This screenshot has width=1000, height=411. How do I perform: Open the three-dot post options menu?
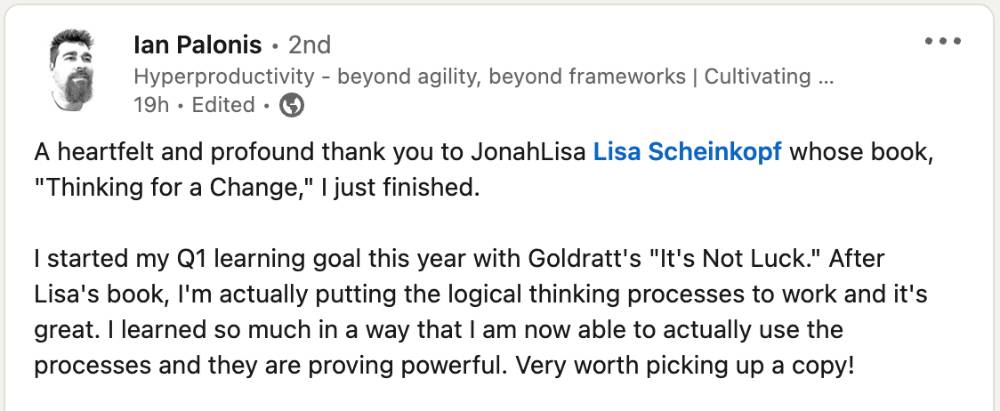pos(943,42)
